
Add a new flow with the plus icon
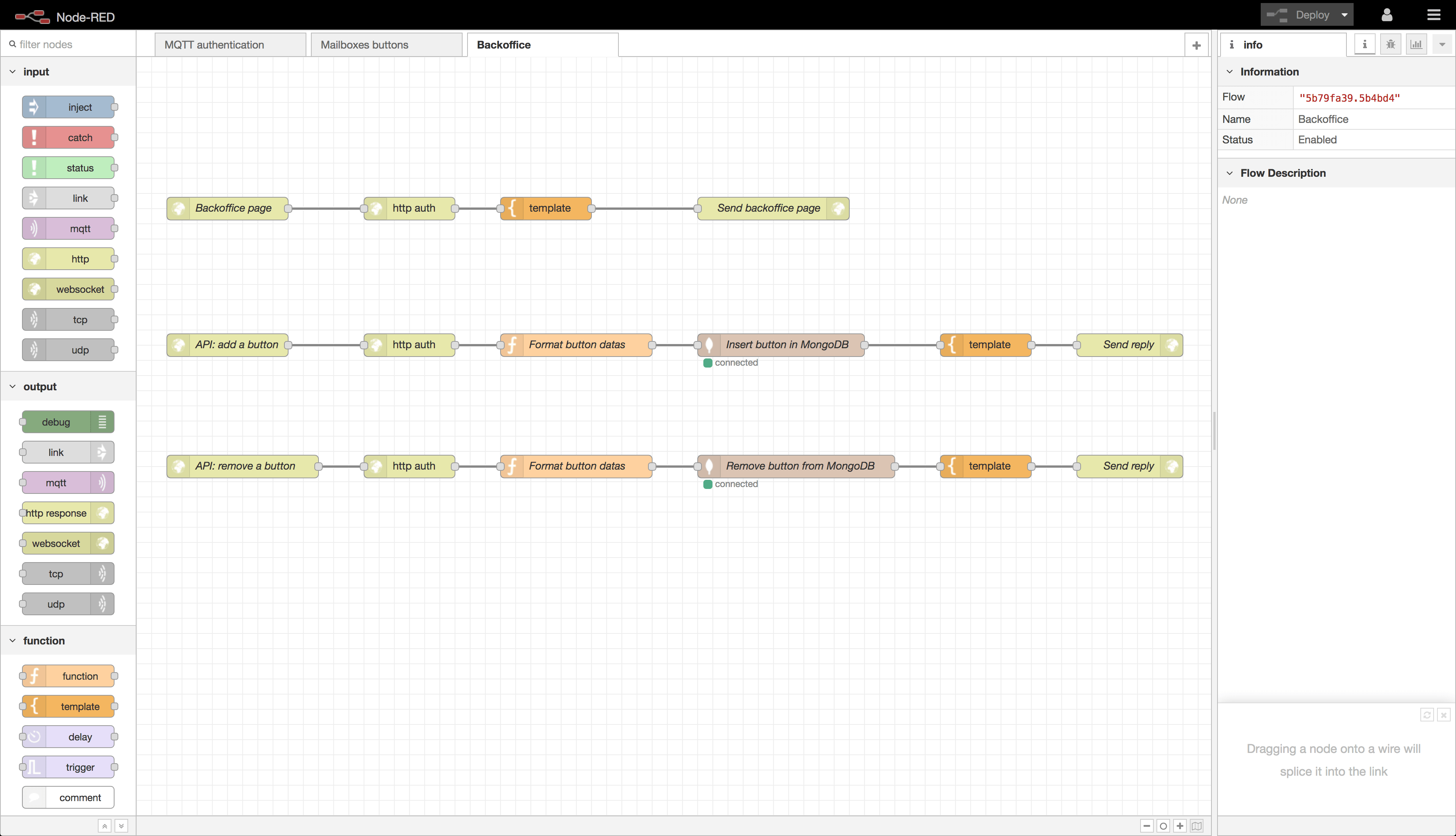coord(1196,45)
